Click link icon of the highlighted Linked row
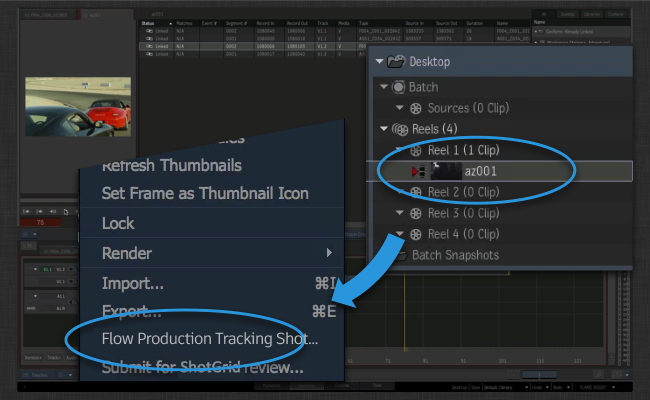The width and height of the screenshot is (650, 400). coord(149,46)
